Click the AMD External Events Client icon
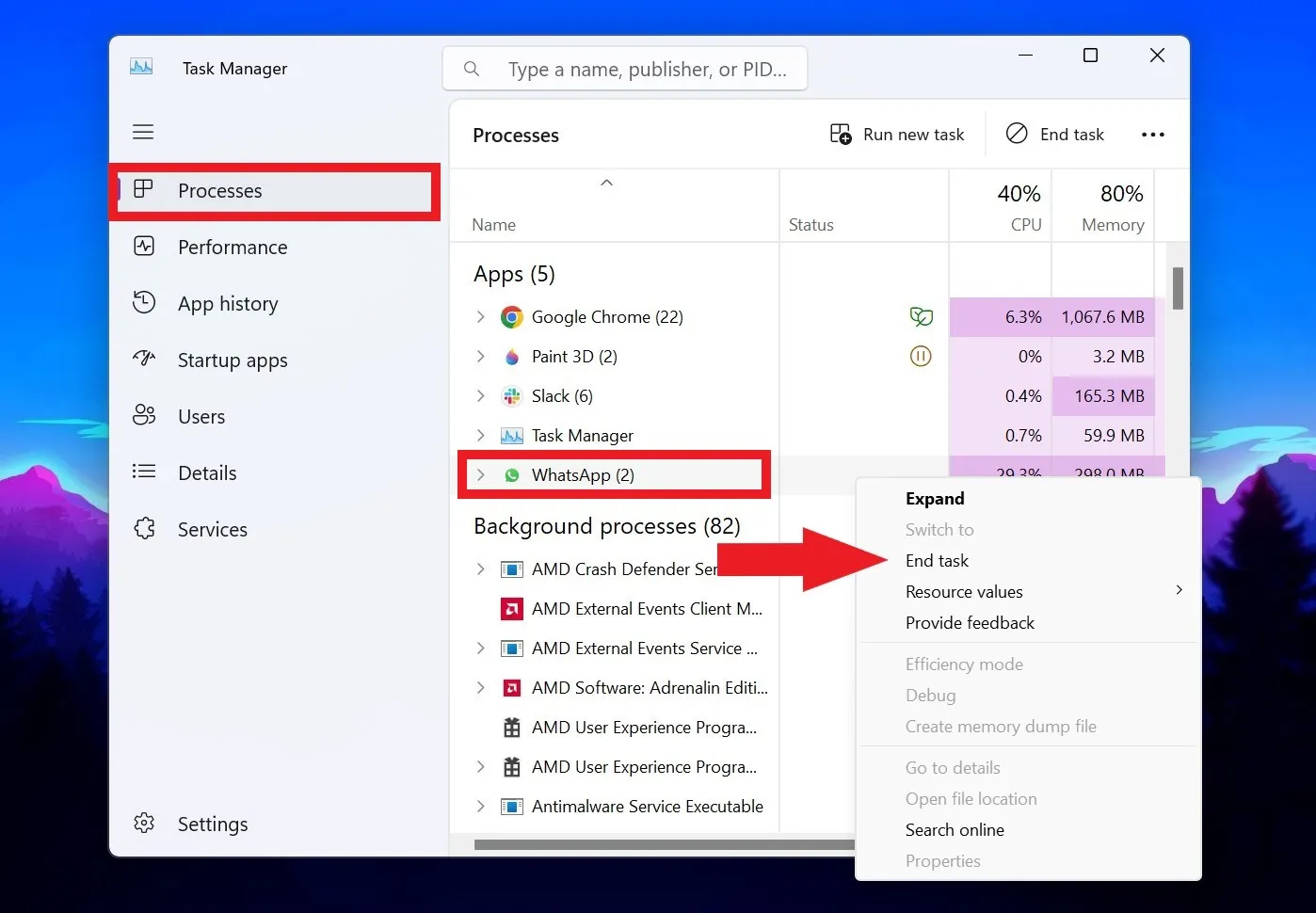1316x913 pixels. pyautogui.click(x=512, y=609)
